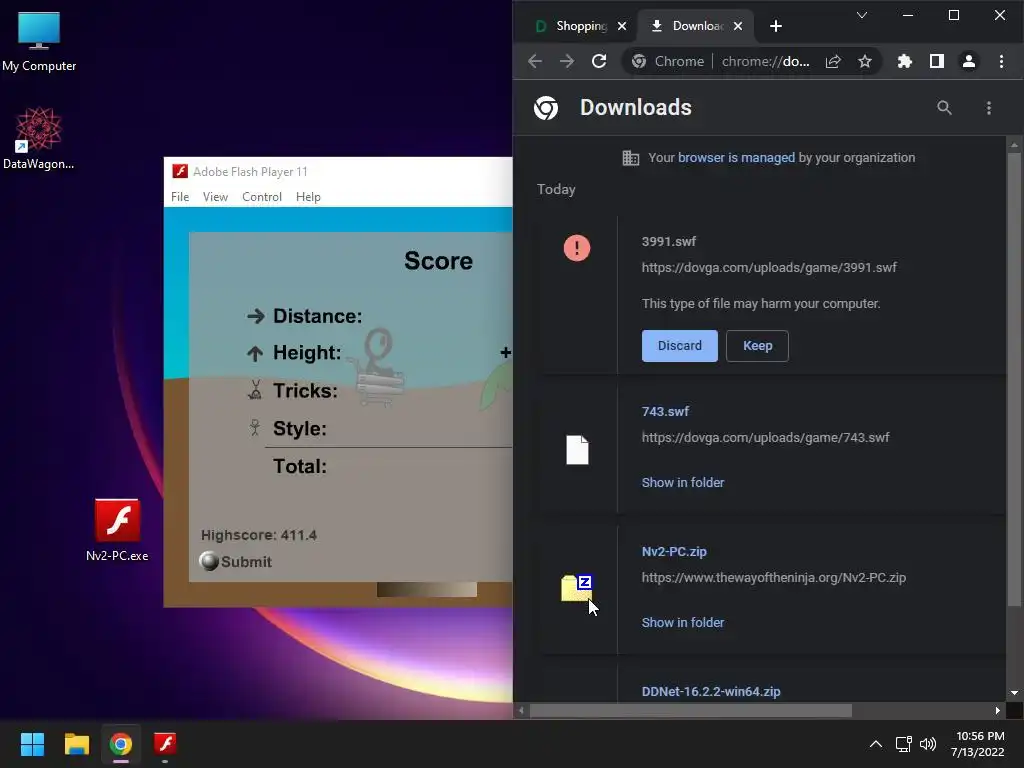Screen dimensions: 1024x768
Task: Open thewayoftheninja.org Nv2-PC.zip URL
Action: click(774, 577)
